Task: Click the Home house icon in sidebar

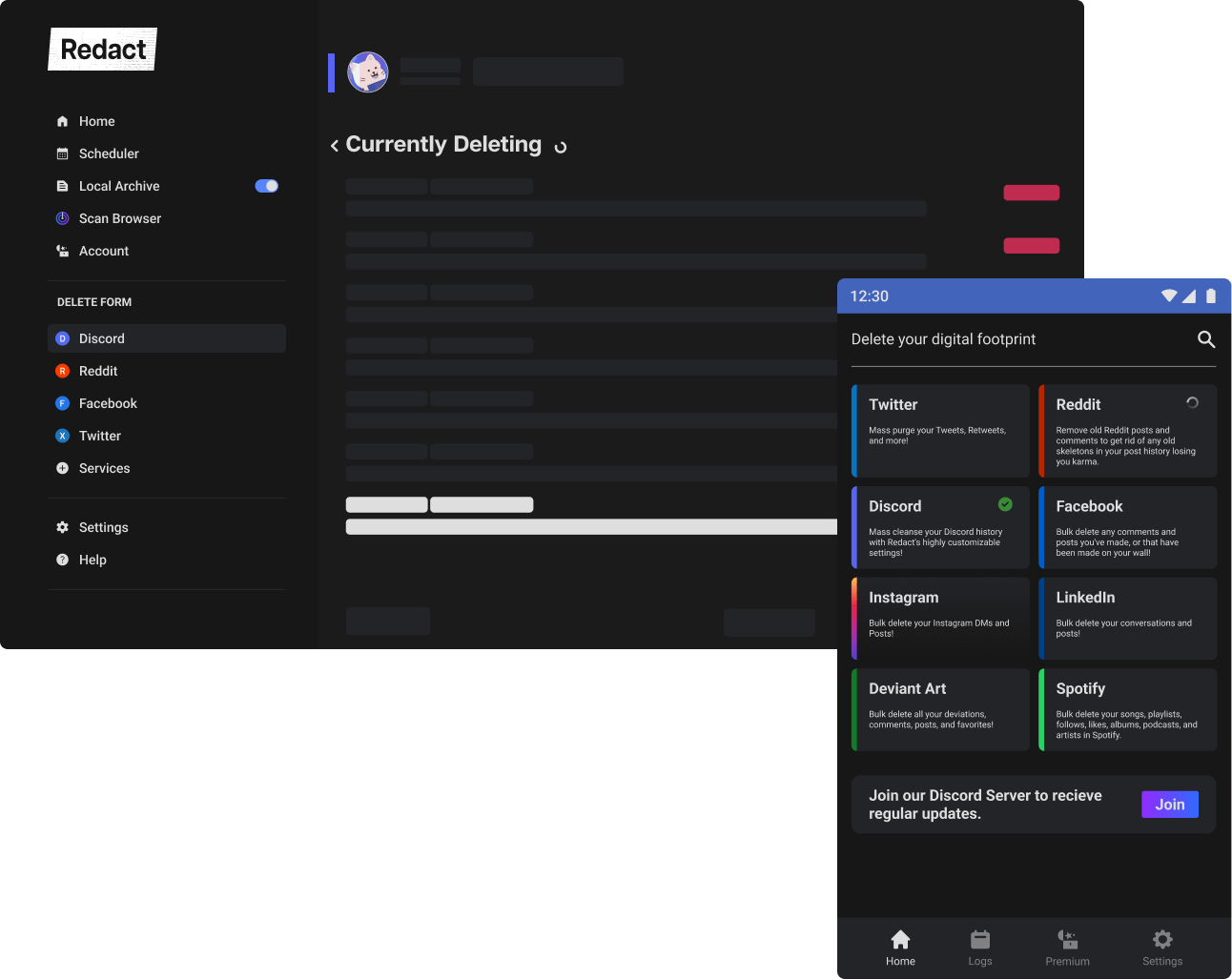Action: point(63,121)
